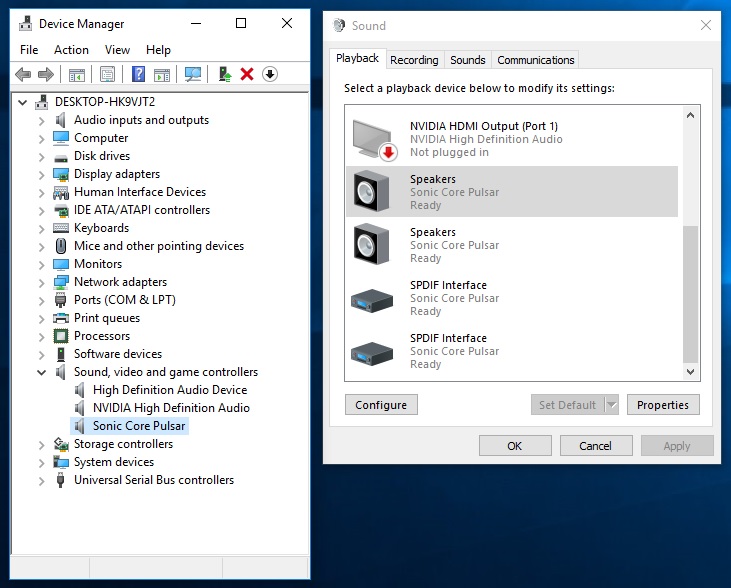Viewport: 731px width, 588px height.
Task: Scan for hardware changes toolbar icon
Action: click(193, 74)
